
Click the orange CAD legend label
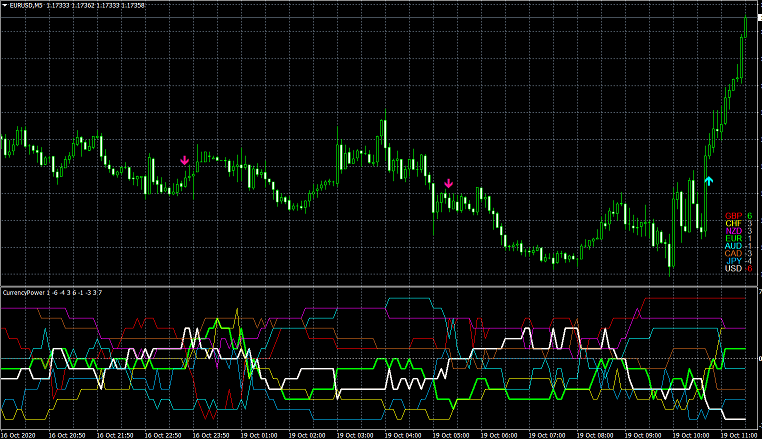coord(733,253)
